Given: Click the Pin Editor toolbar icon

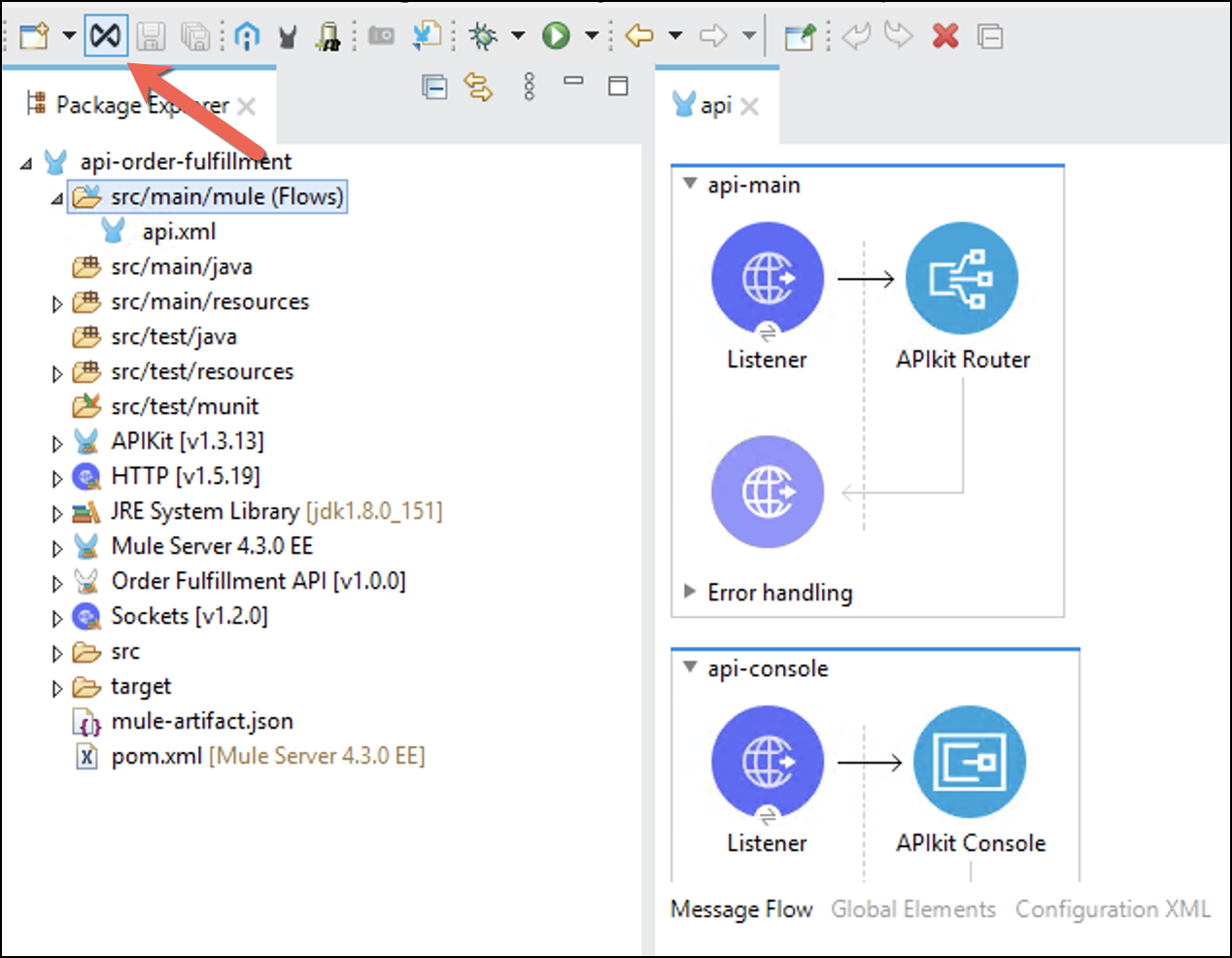Looking at the screenshot, I should pos(800,37).
